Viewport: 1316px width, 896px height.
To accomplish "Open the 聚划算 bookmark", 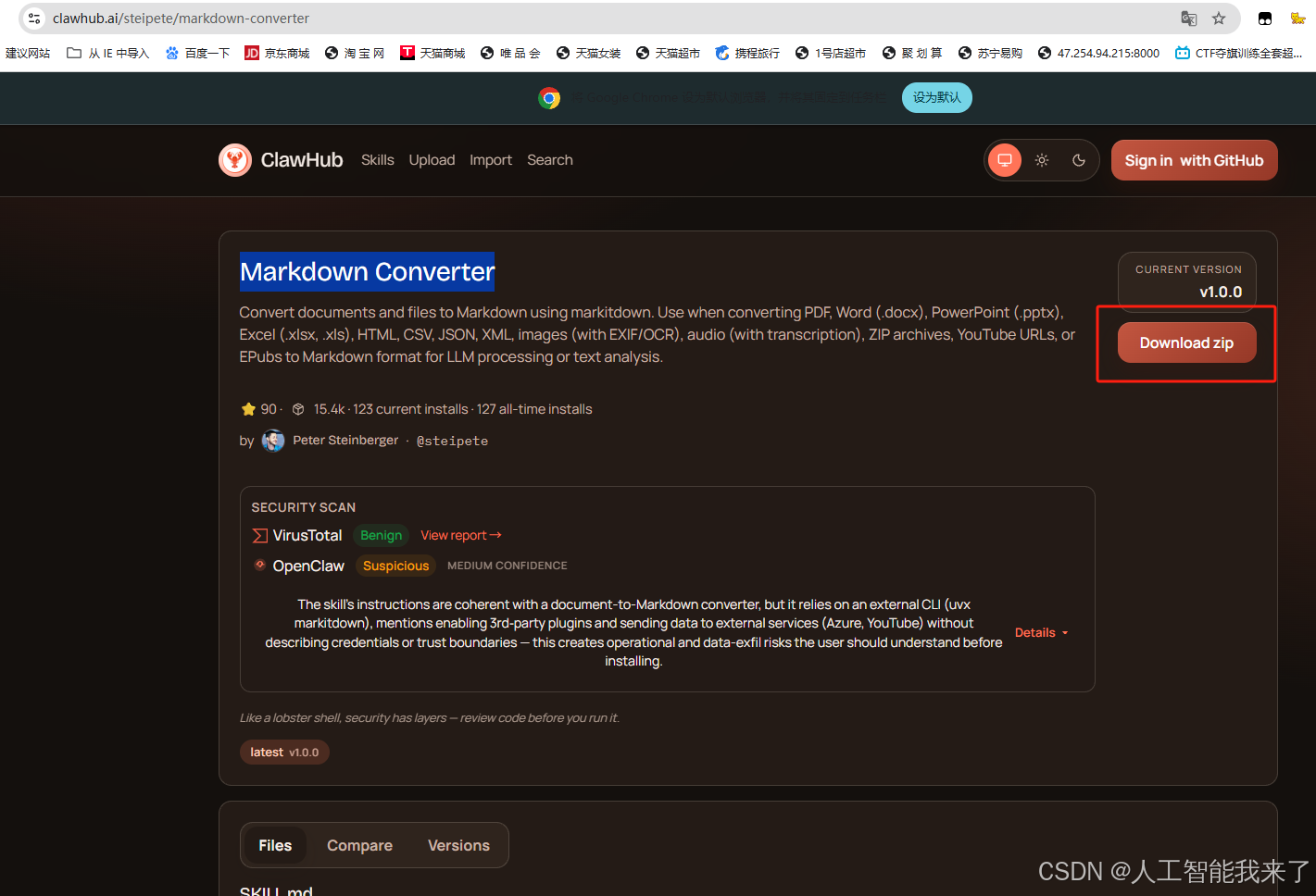I will coord(912,53).
